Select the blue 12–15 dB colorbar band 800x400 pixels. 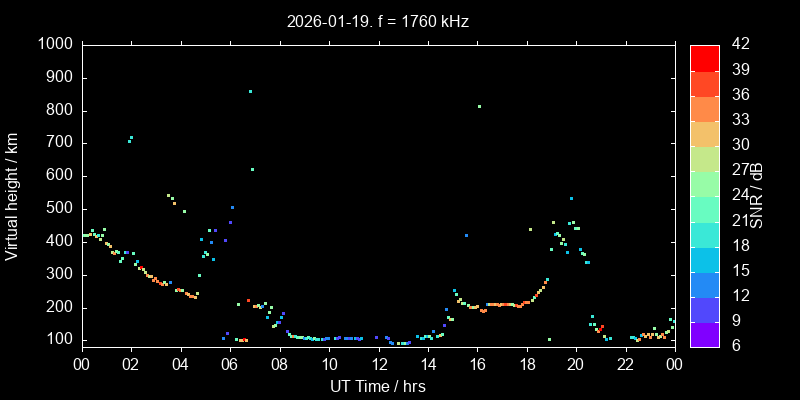[704, 282]
